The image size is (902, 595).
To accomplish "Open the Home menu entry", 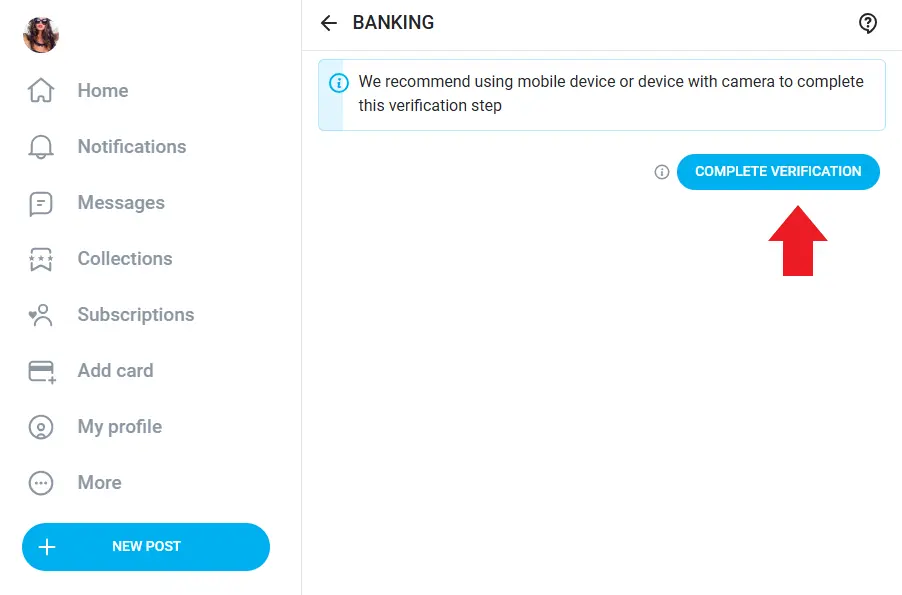I will tap(102, 90).
